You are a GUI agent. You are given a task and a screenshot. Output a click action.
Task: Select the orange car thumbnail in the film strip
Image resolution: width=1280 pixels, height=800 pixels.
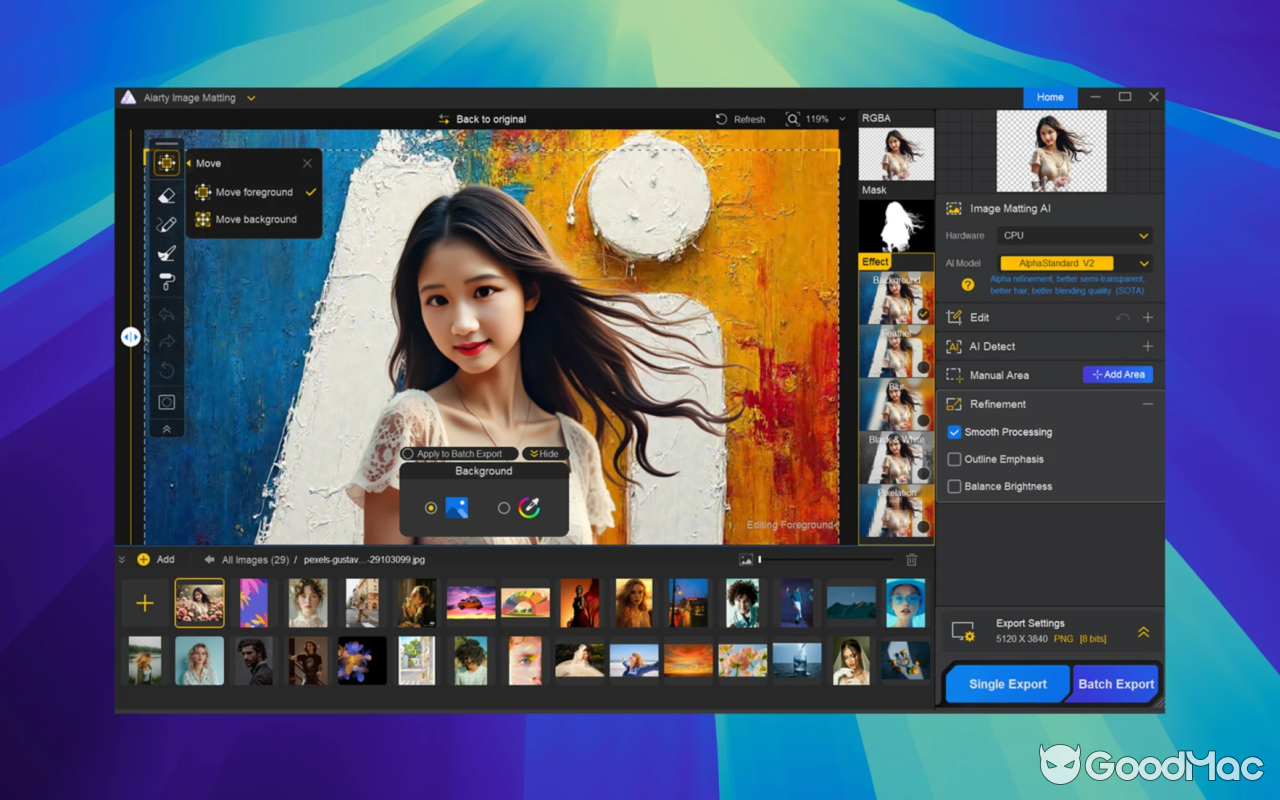tap(470, 601)
